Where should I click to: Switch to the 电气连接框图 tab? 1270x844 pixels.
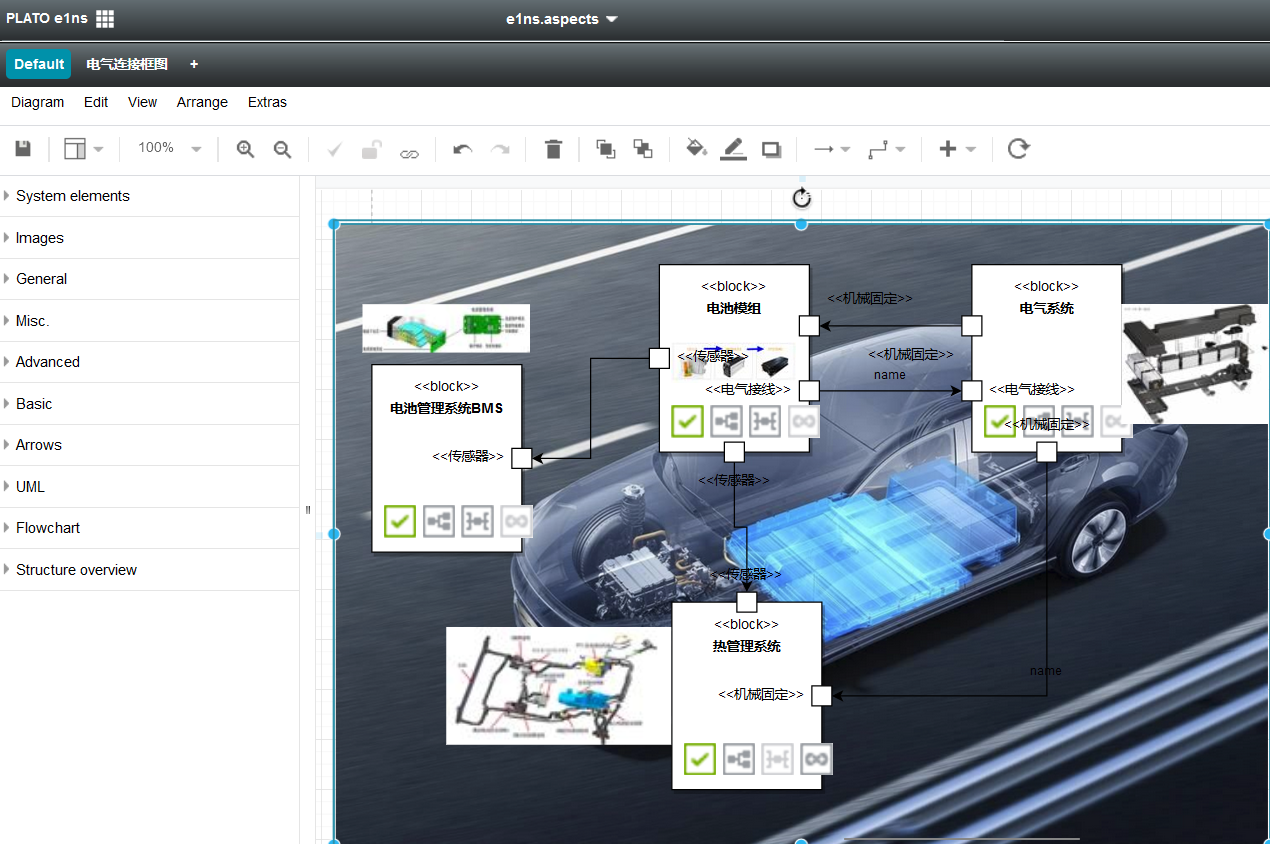click(127, 64)
